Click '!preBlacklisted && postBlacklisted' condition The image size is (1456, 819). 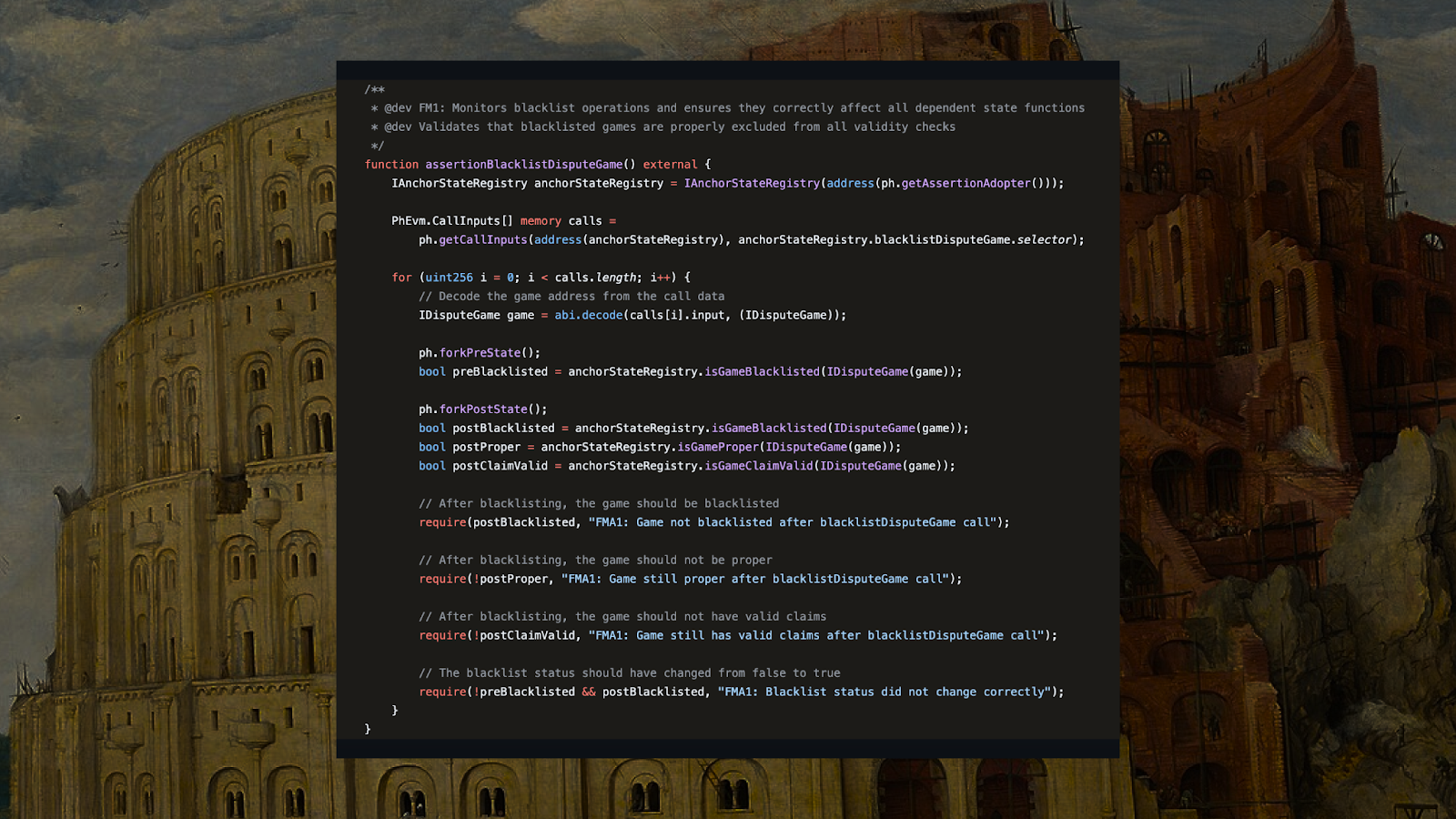click(x=589, y=693)
